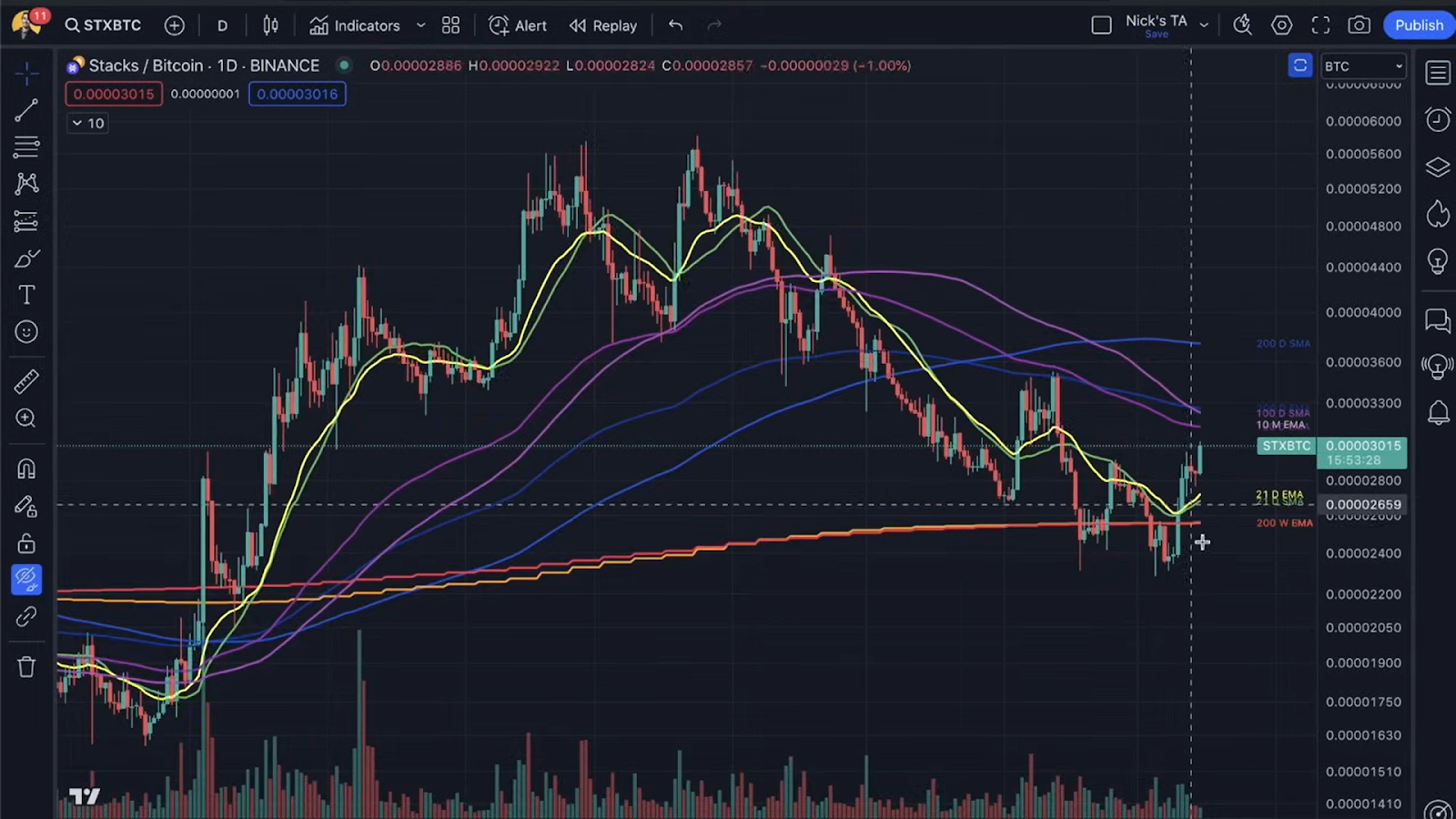
Task: Click the 200 W EMA line label
Action: 1284,523
